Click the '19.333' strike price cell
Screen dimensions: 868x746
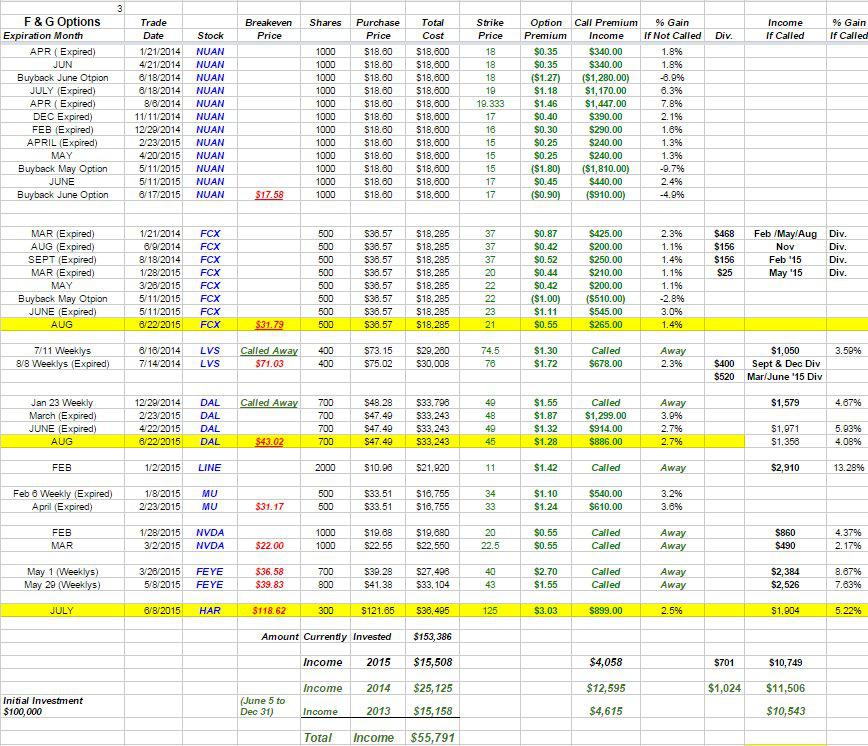tap(490, 103)
